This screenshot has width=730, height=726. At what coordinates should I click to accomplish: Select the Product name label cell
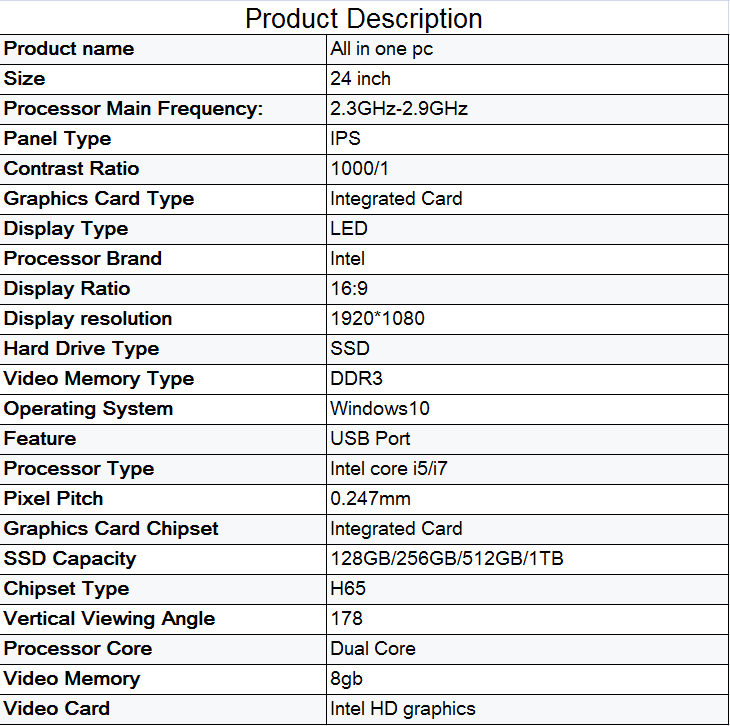163,49
